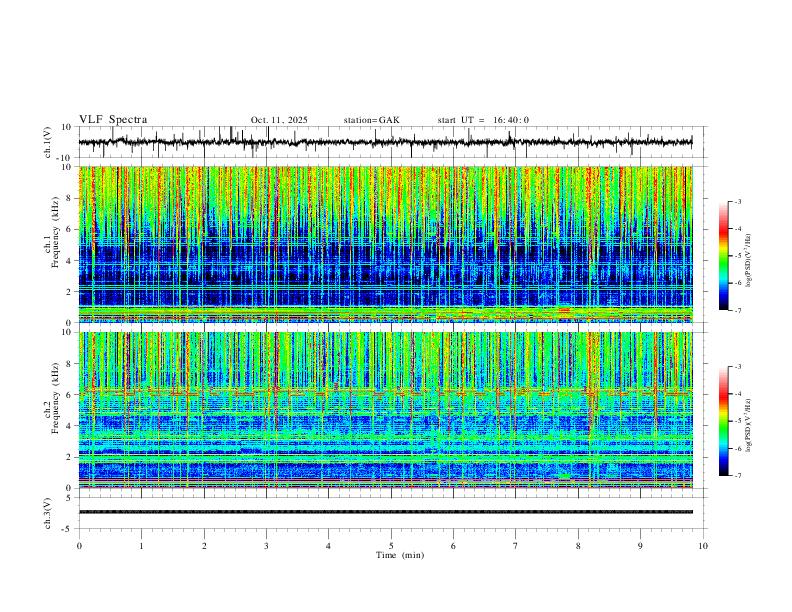
Task: Click the ch.1 spectrogram panel
Action: pyautogui.click(x=385, y=244)
